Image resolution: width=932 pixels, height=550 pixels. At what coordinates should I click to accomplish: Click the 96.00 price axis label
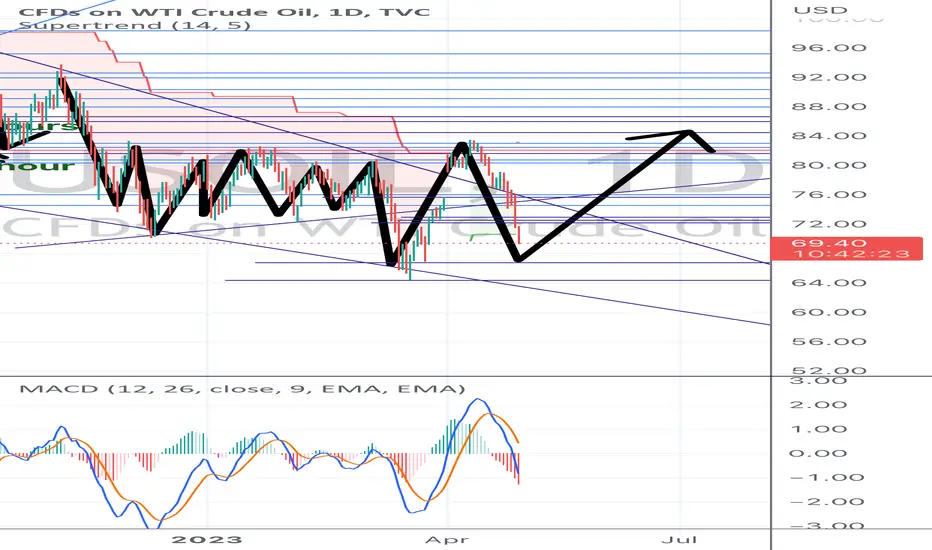pyautogui.click(x=829, y=48)
